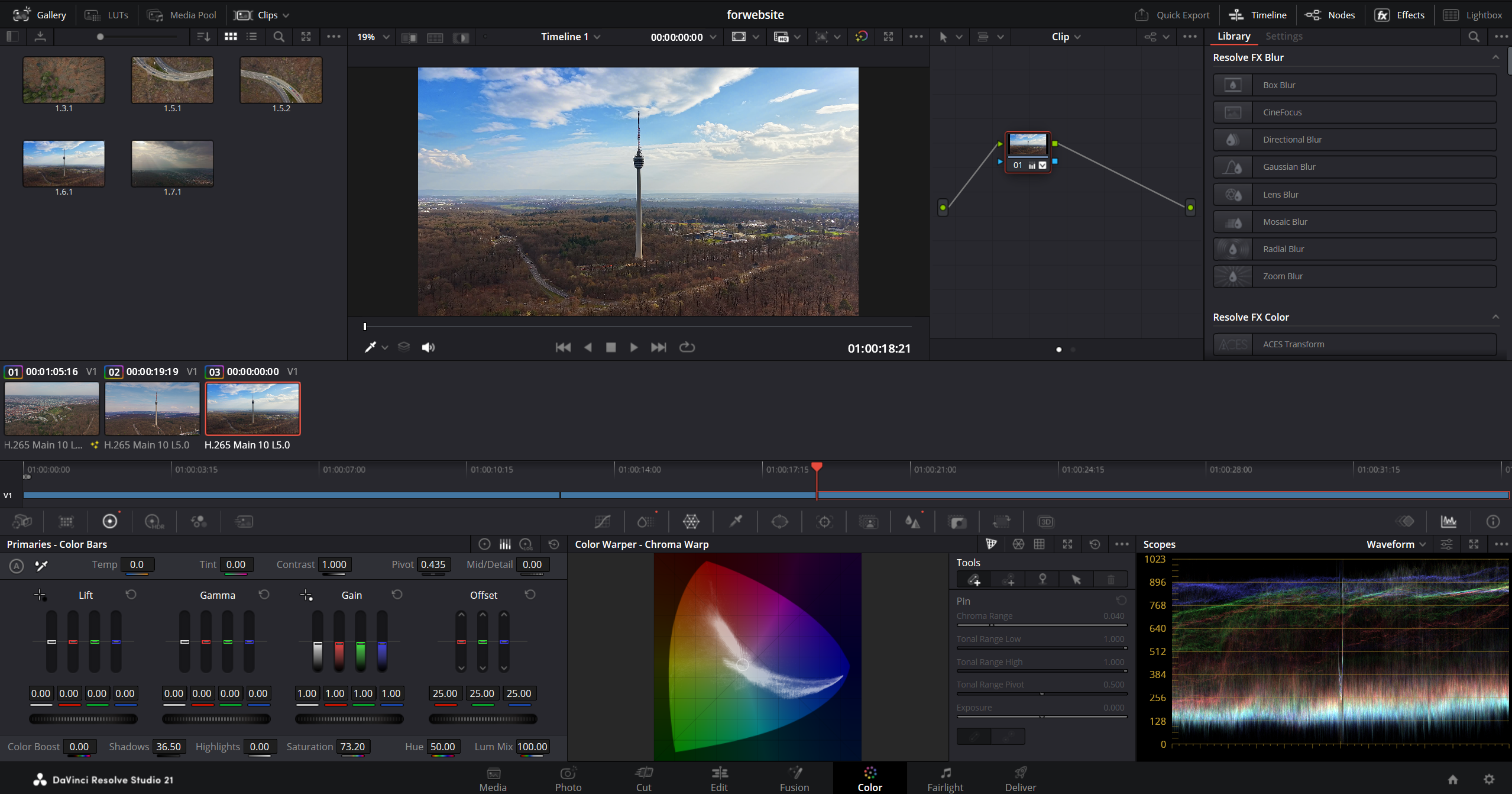1512x794 pixels.
Task: Open the Camera Raw palette
Action: (x=22, y=521)
